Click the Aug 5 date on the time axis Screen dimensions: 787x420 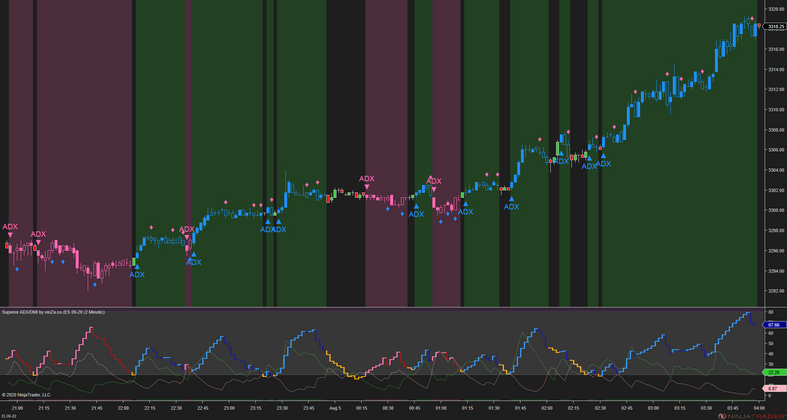tap(335, 408)
